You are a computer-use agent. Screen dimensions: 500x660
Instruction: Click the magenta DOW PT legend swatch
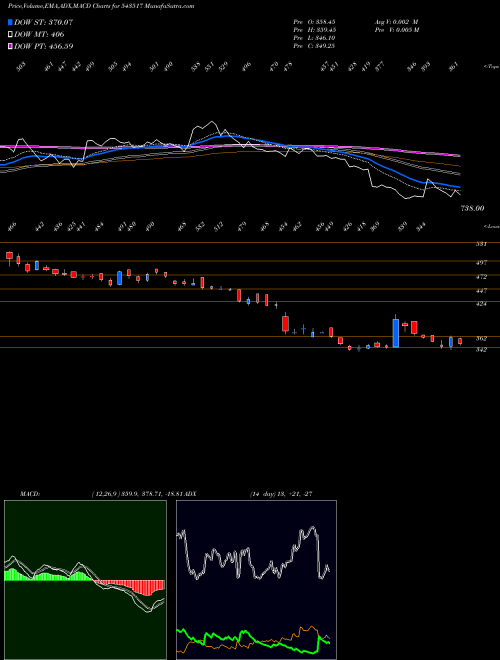coord(11,46)
